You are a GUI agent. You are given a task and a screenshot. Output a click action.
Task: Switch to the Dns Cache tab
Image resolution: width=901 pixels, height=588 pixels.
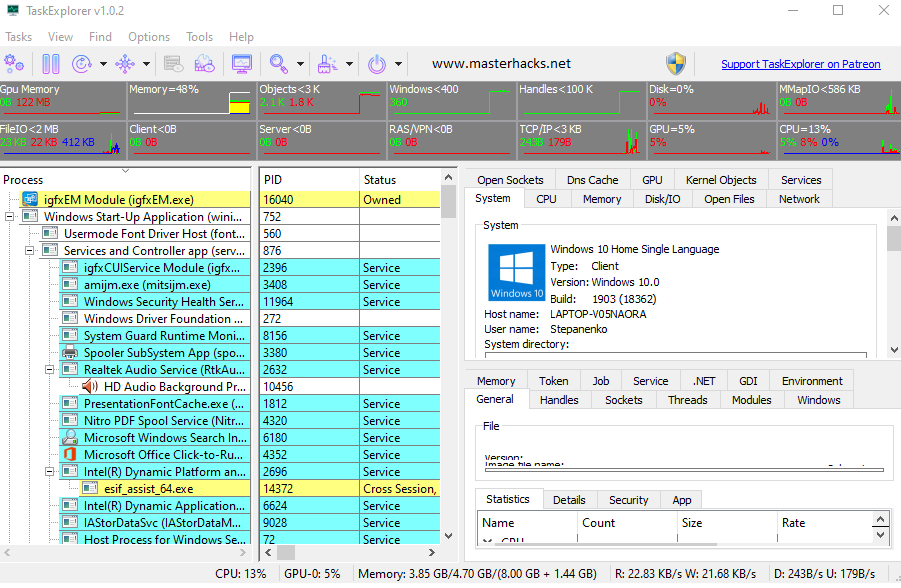[x=592, y=180]
